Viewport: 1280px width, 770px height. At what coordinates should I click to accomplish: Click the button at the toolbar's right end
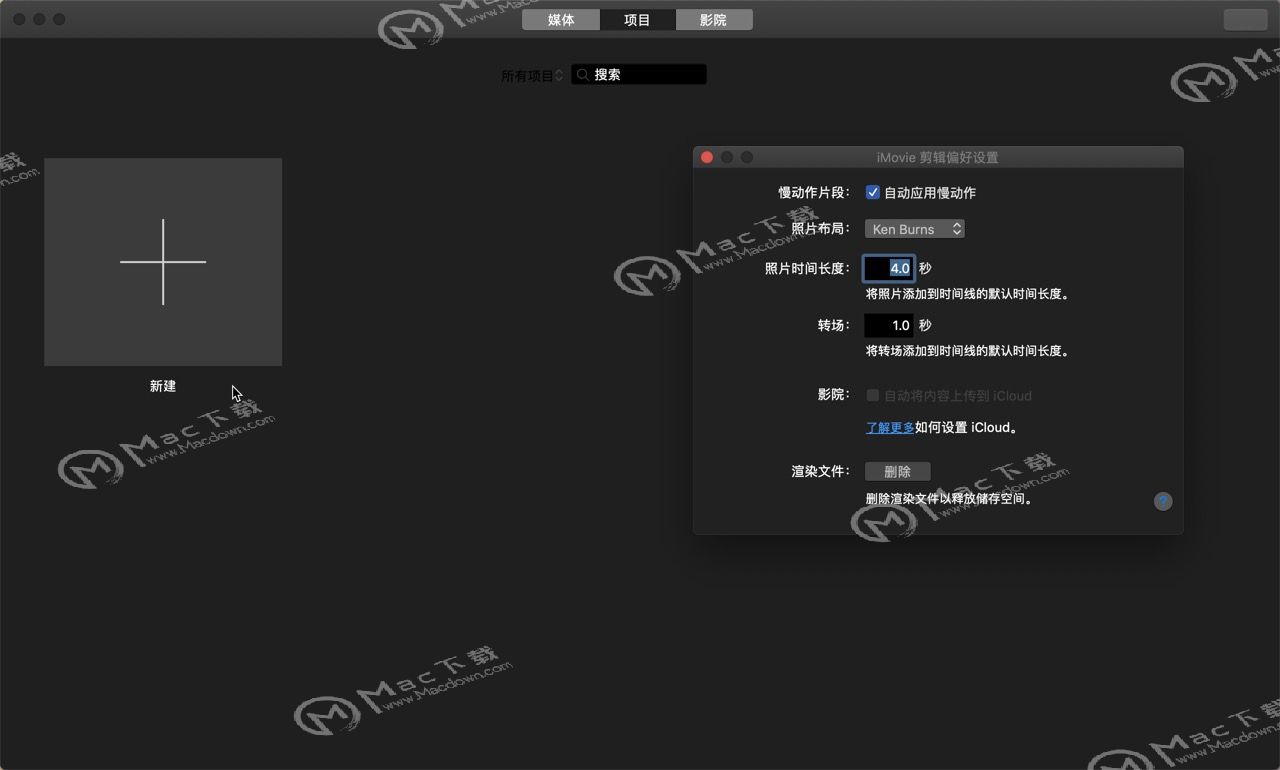click(1245, 20)
